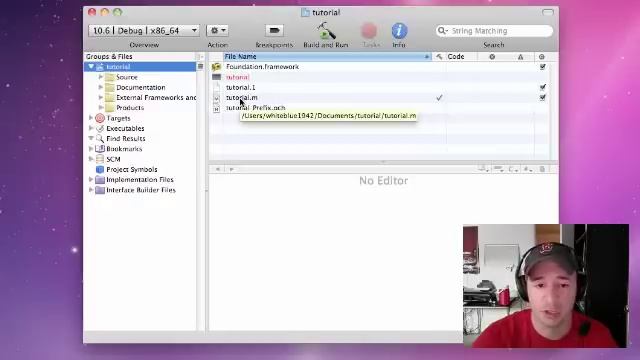Click the build status hammer column header
The image size is (640, 360).
point(439,57)
